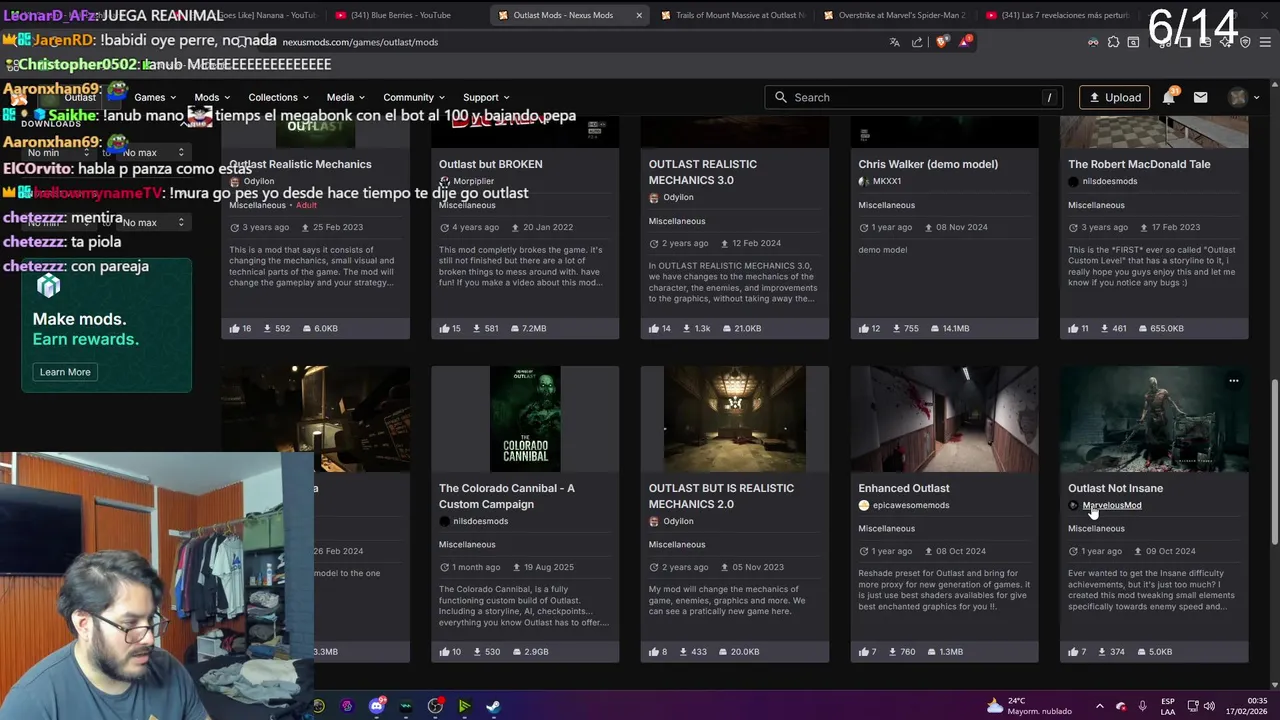This screenshot has height=720, width=1280.
Task: Open The Colorado Cannibal poster thumbnail
Action: pos(525,419)
